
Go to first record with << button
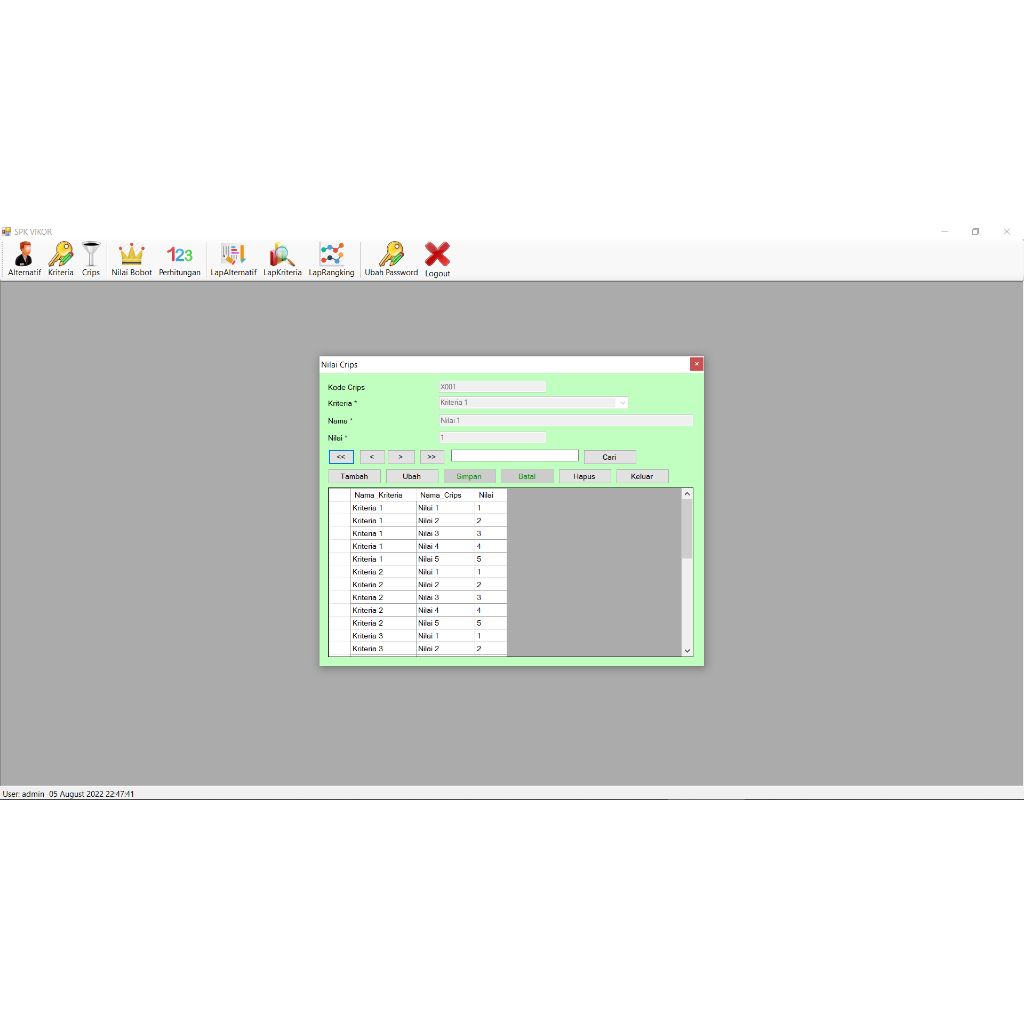click(x=341, y=457)
